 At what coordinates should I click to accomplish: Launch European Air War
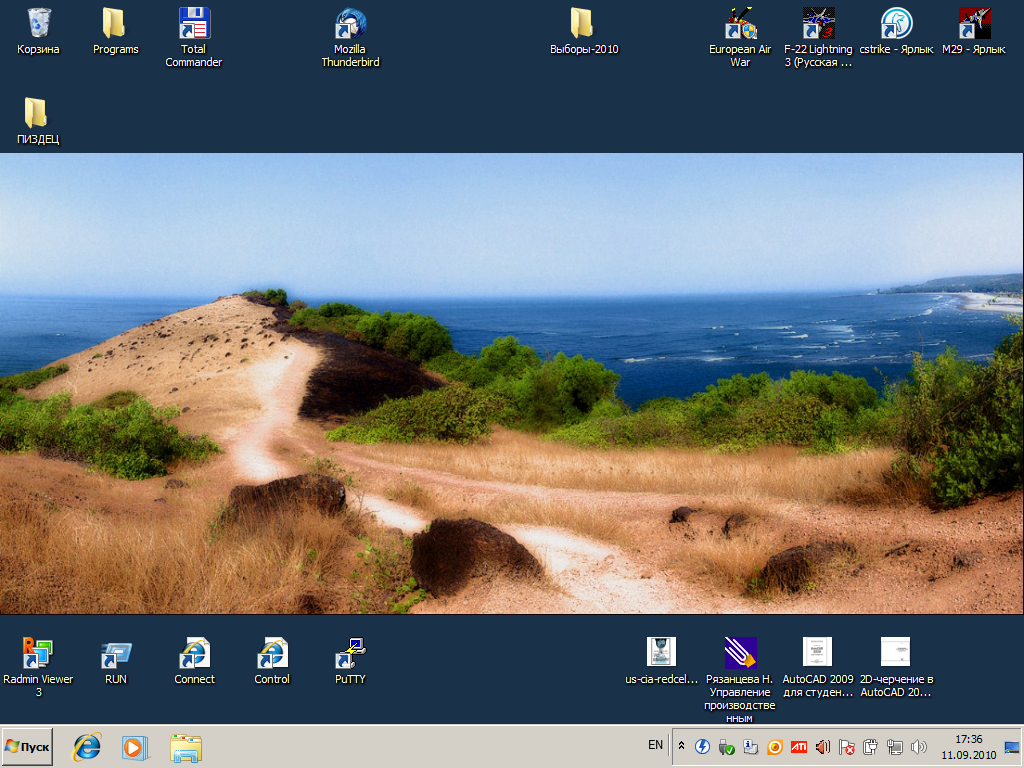coord(739,22)
